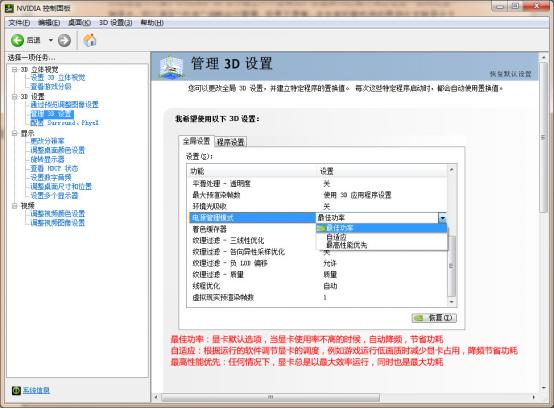Select the 平滑处理 - 透明度 row
554x409 pixels.
coord(318,184)
